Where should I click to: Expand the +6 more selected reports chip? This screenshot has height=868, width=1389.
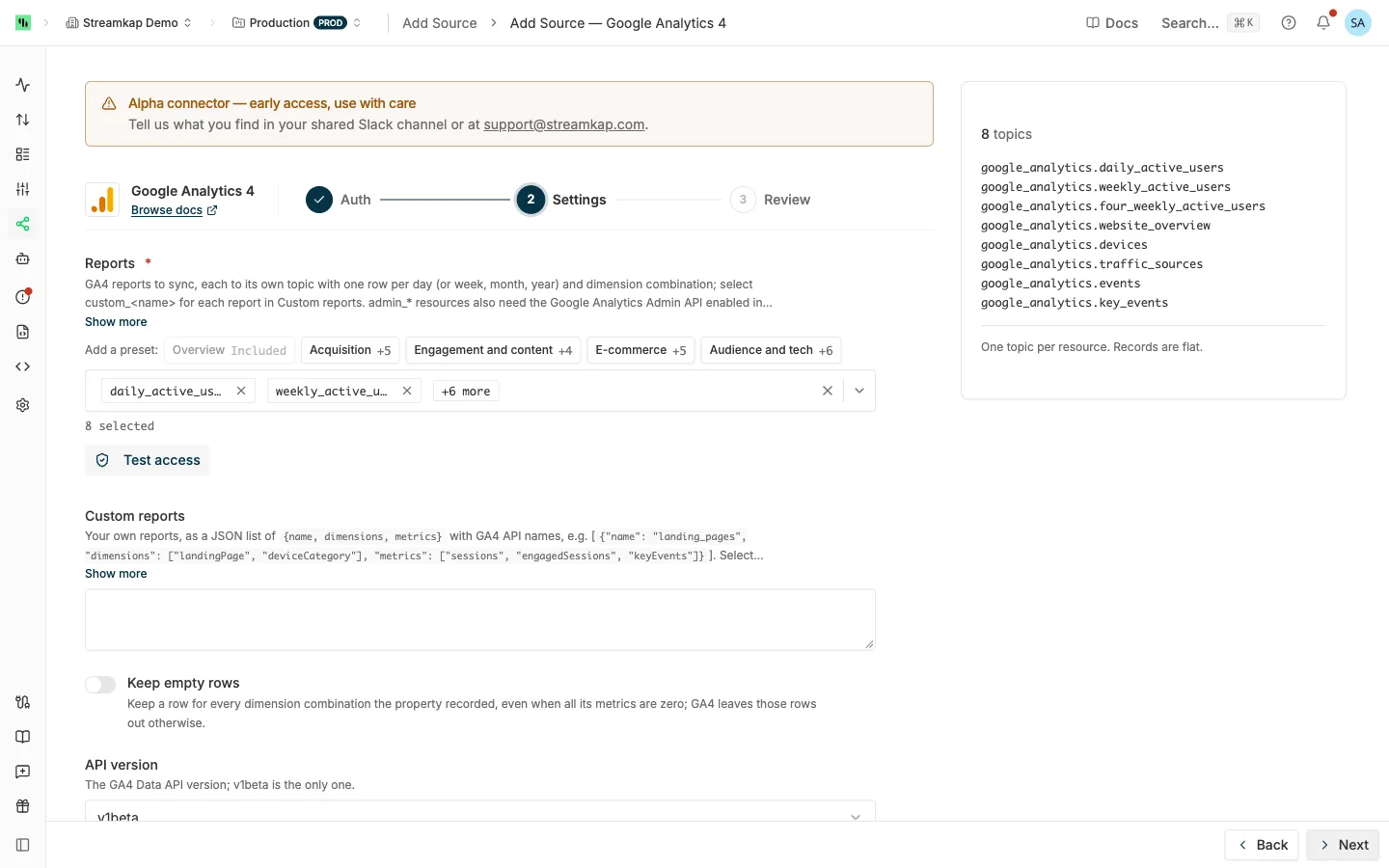click(x=466, y=392)
